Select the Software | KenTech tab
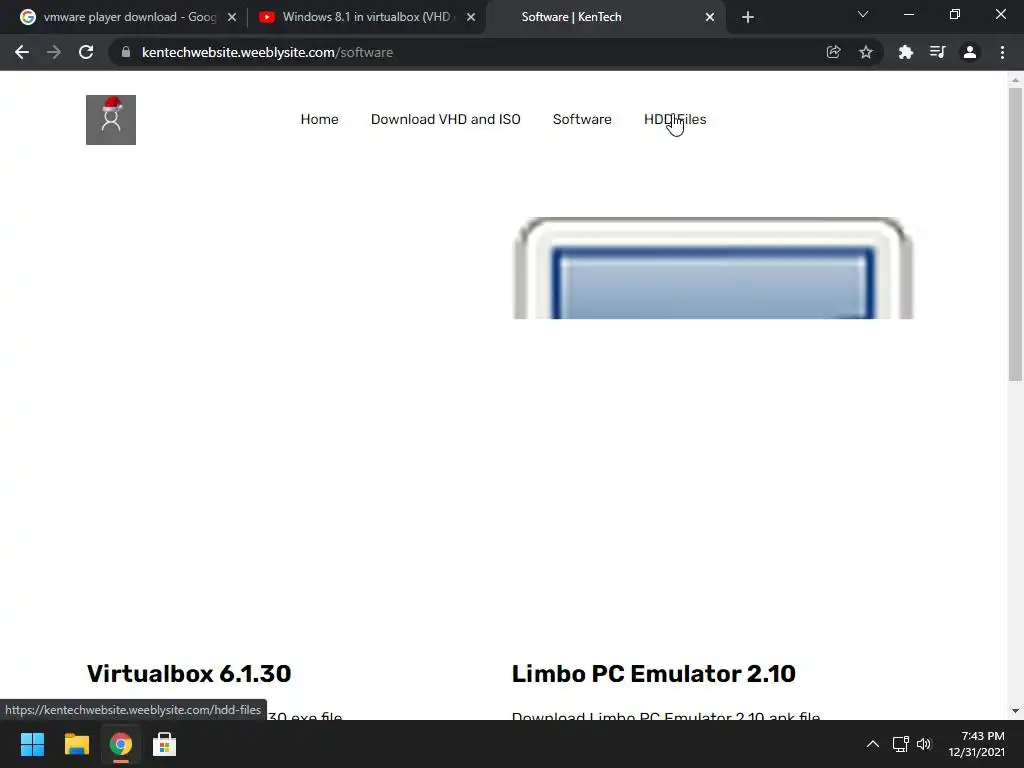This screenshot has height=768, width=1024. tap(606, 17)
